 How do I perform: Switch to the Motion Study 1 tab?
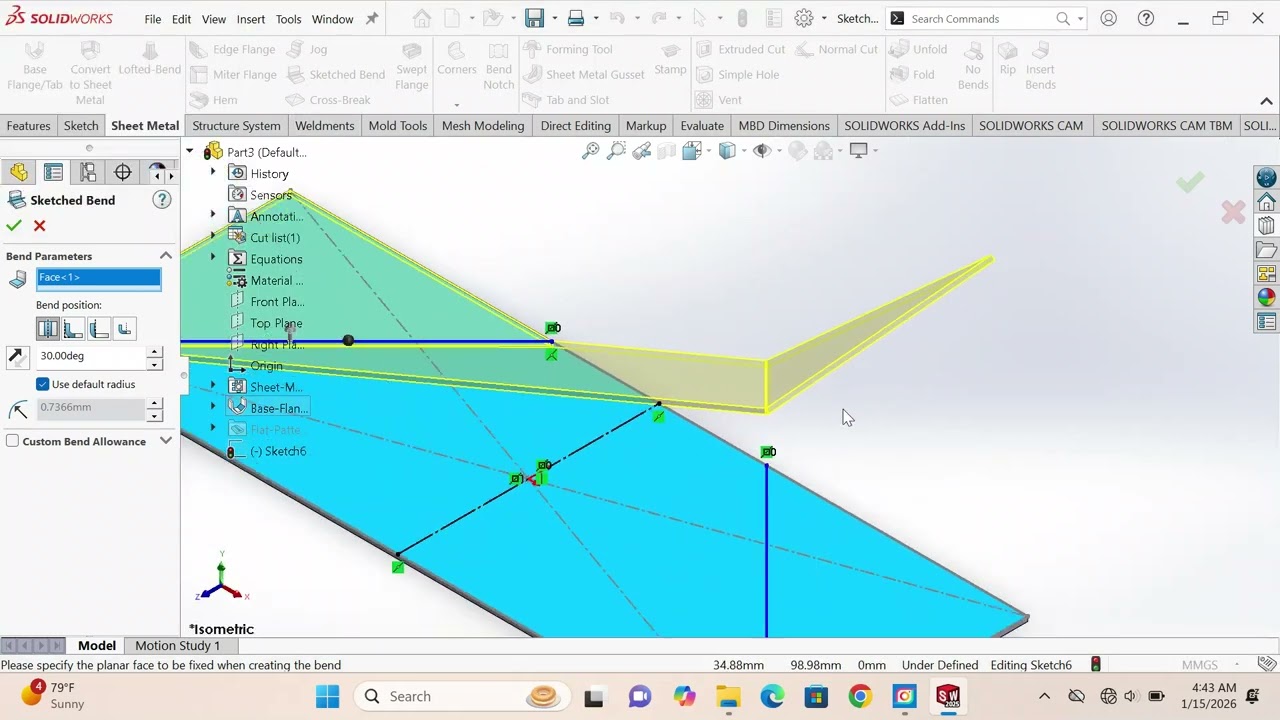(x=177, y=645)
